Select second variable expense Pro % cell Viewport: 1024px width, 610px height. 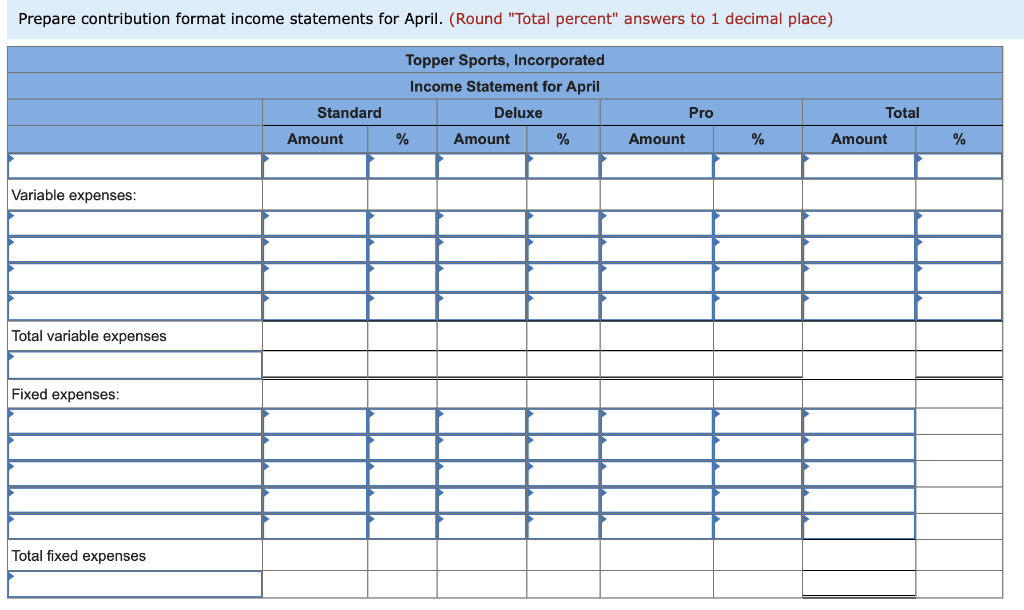point(758,249)
